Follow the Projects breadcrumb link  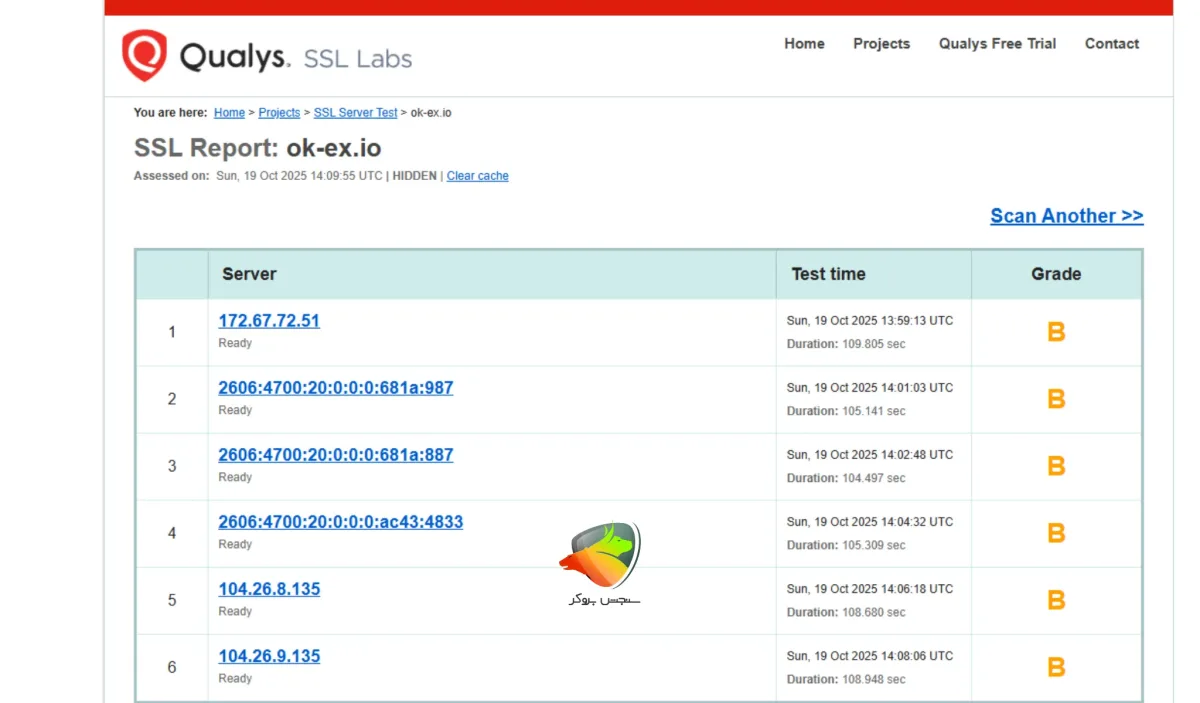[x=279, y=113]
